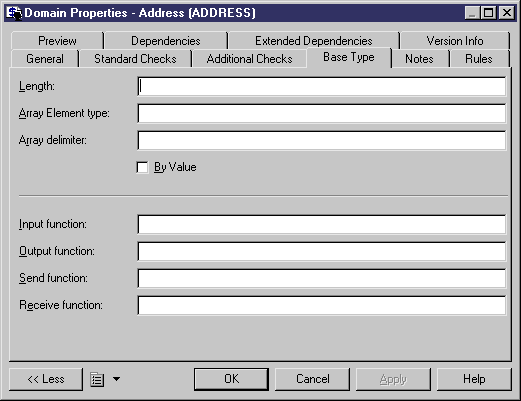
Task: Click the OK button
Action: point(231,379)
